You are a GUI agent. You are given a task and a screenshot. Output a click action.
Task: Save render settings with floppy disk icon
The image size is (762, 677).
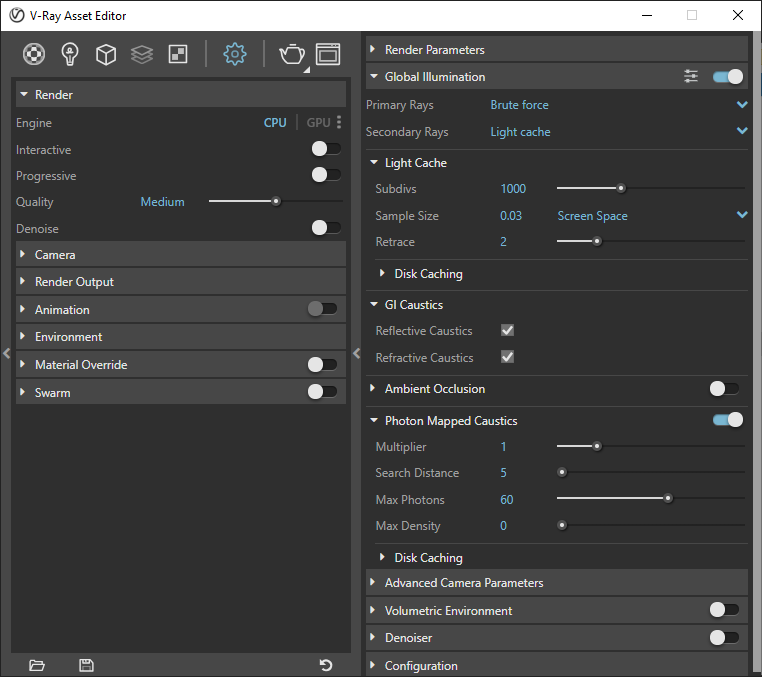pos(86,665)
